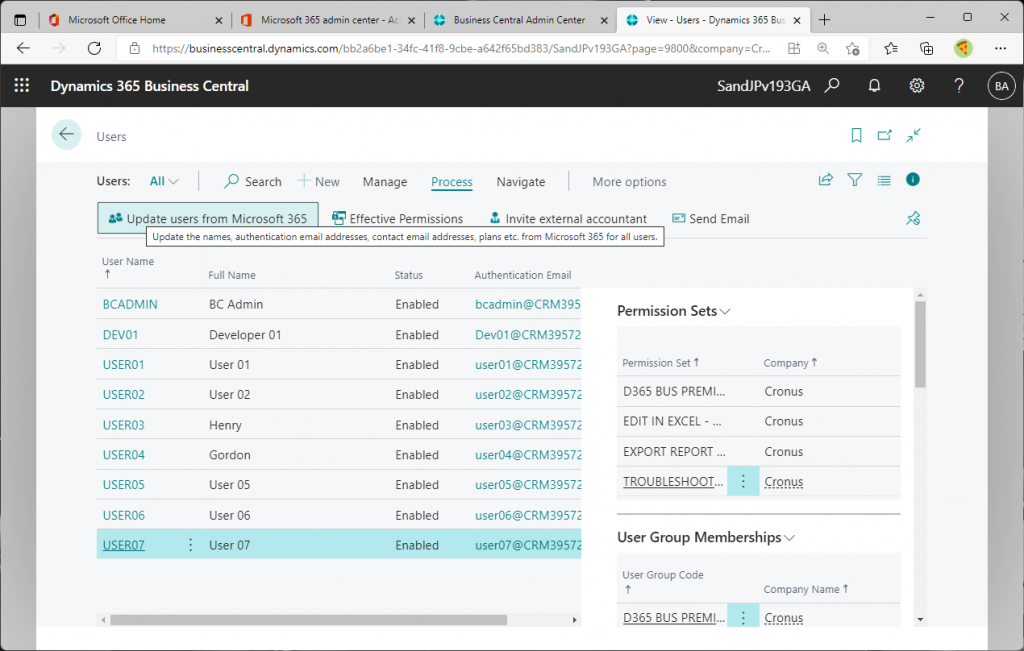
Task: Open the browser Collections icon
Action: point(926,48)
